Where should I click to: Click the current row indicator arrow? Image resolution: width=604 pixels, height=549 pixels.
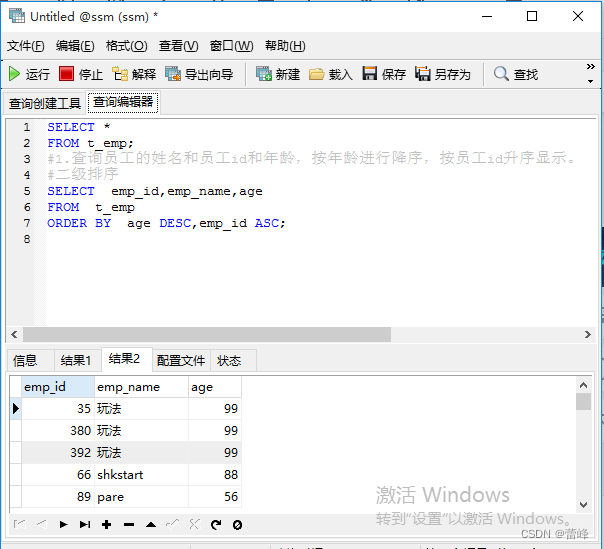(16, 408)
